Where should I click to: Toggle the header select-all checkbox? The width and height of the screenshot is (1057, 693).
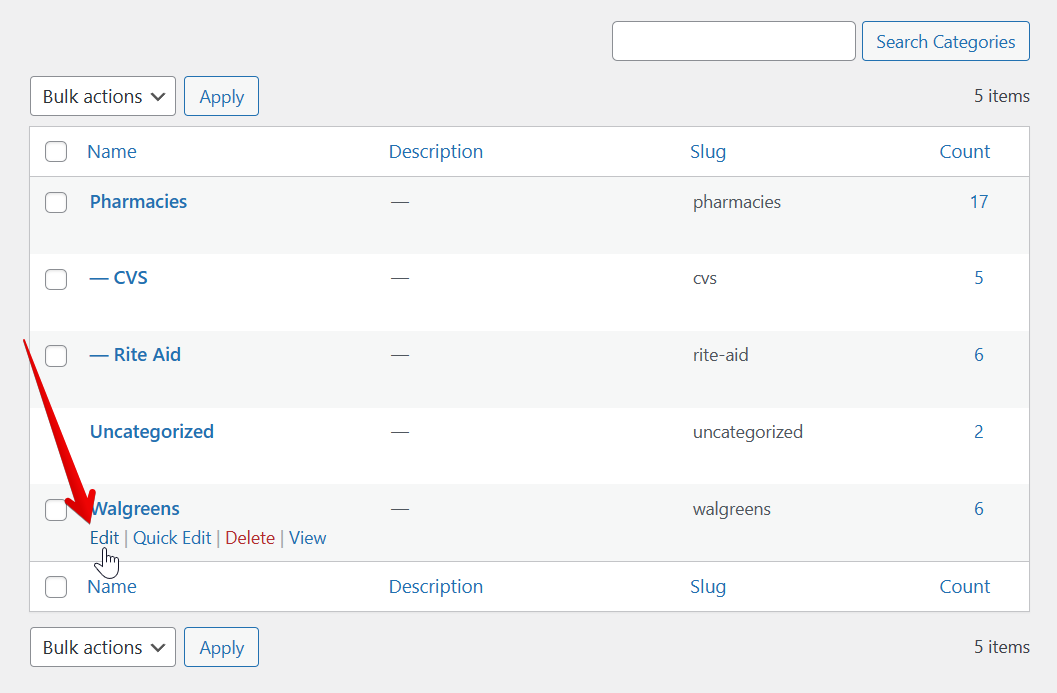(x=56, y=152)
